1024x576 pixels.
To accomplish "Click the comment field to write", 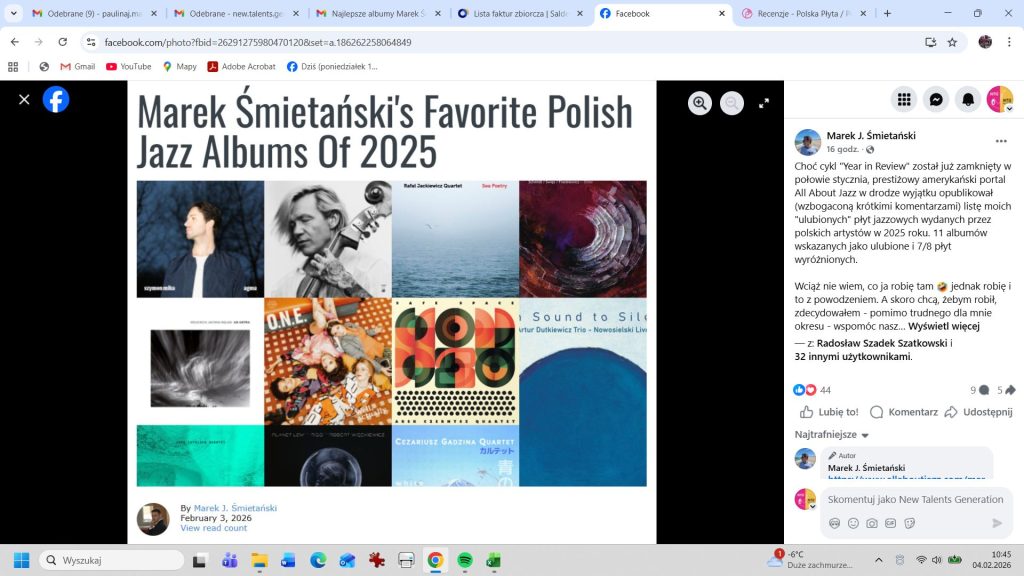I will tap(914, 499).
